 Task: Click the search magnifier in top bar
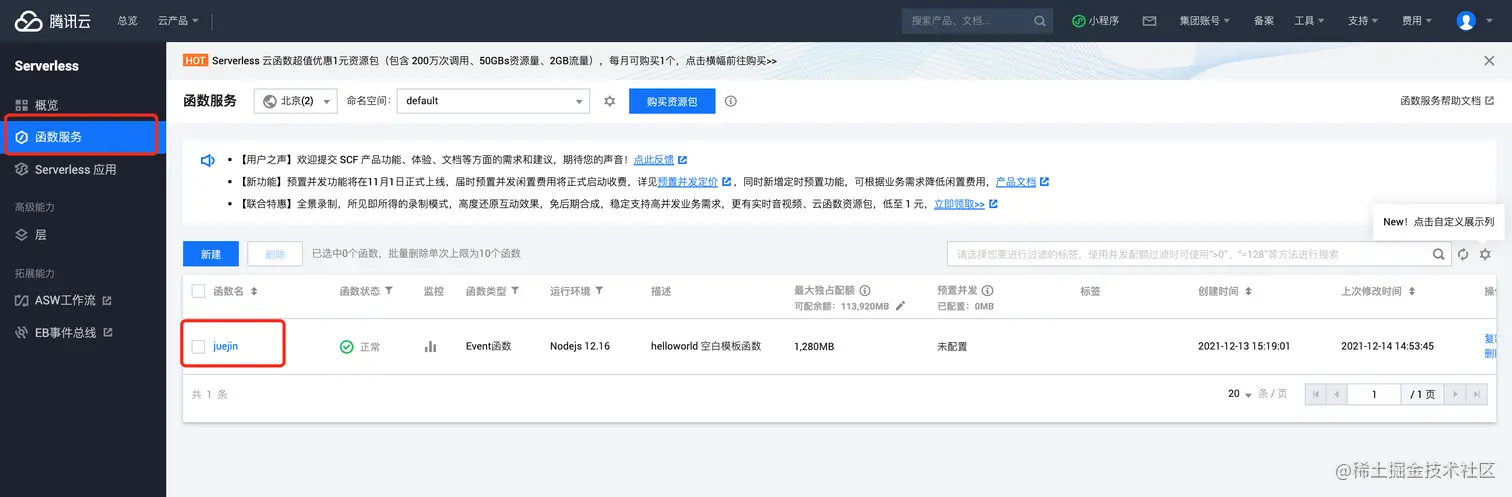tap(1040, 21)
